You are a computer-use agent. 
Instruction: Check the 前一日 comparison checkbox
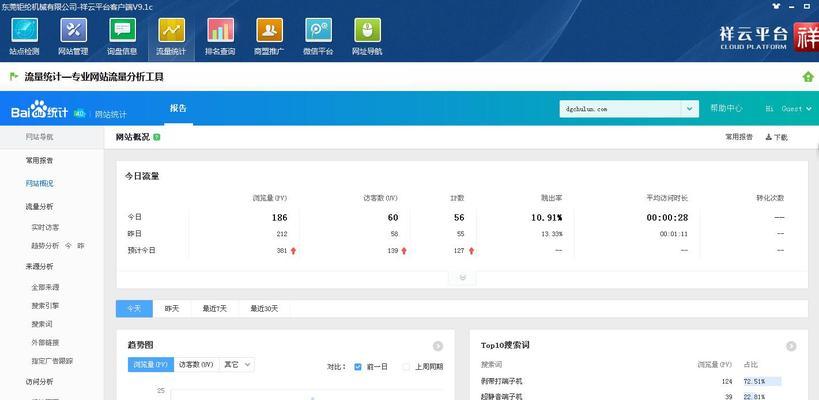click(x=358, y=367)
